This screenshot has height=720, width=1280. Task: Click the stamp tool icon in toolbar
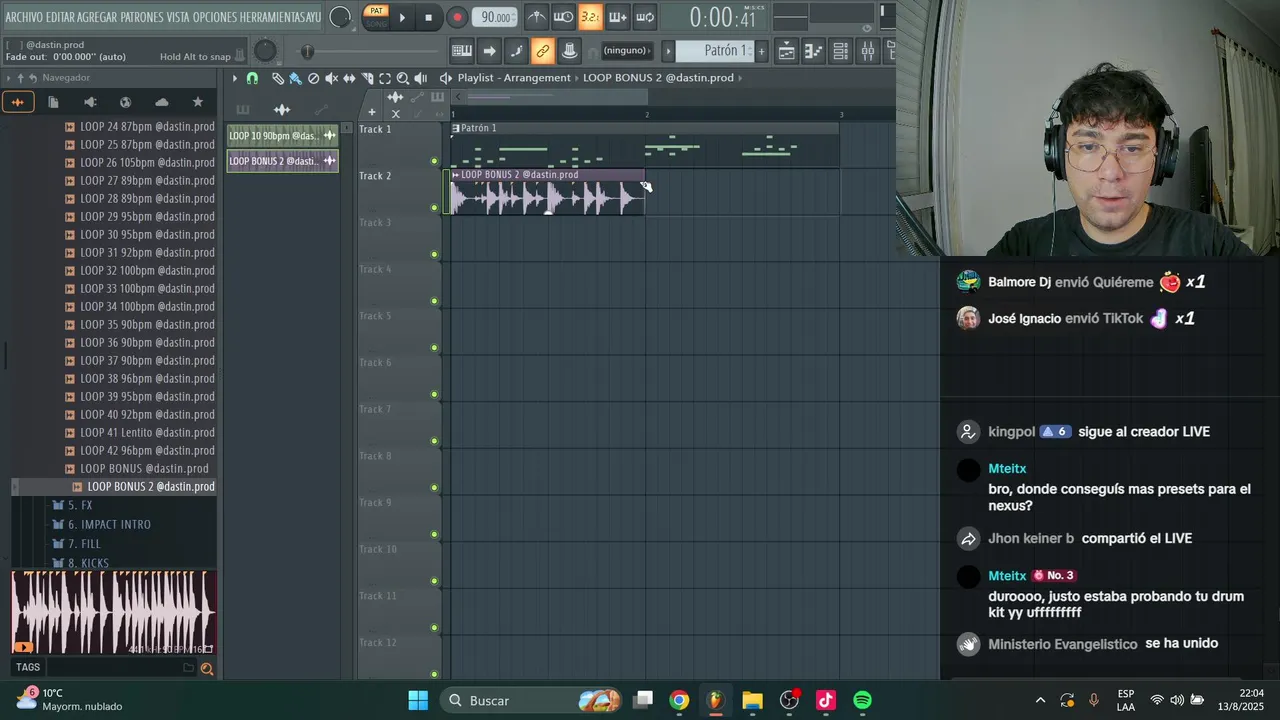pos(569,51)
